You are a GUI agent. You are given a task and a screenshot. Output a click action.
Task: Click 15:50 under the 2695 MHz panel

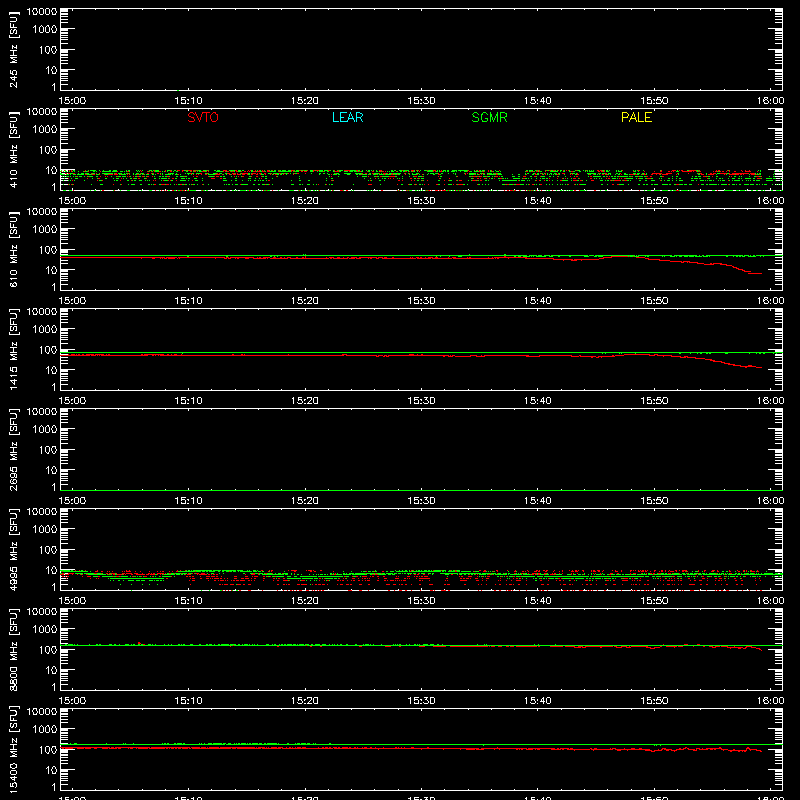(x=654, y=501)
